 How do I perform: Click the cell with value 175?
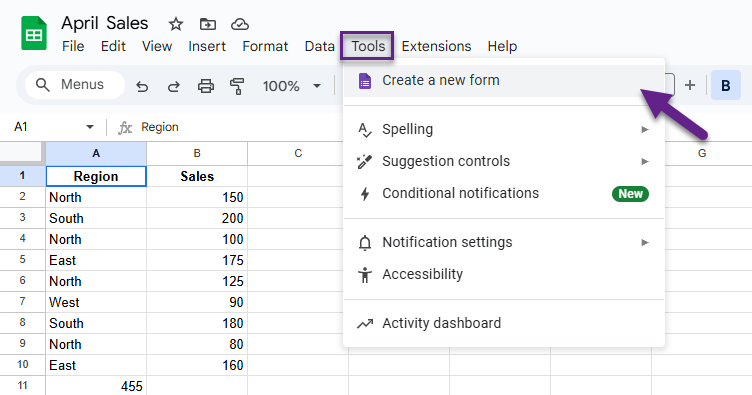point(197,260)
